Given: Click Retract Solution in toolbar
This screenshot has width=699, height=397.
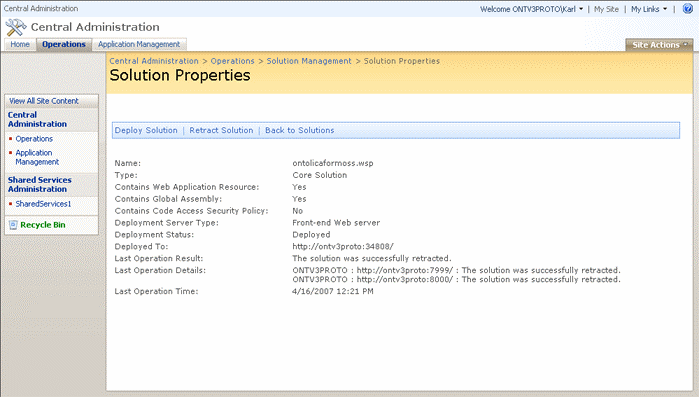Looking at the screenshot, I should pyautogui.click(x=221, y=130).
